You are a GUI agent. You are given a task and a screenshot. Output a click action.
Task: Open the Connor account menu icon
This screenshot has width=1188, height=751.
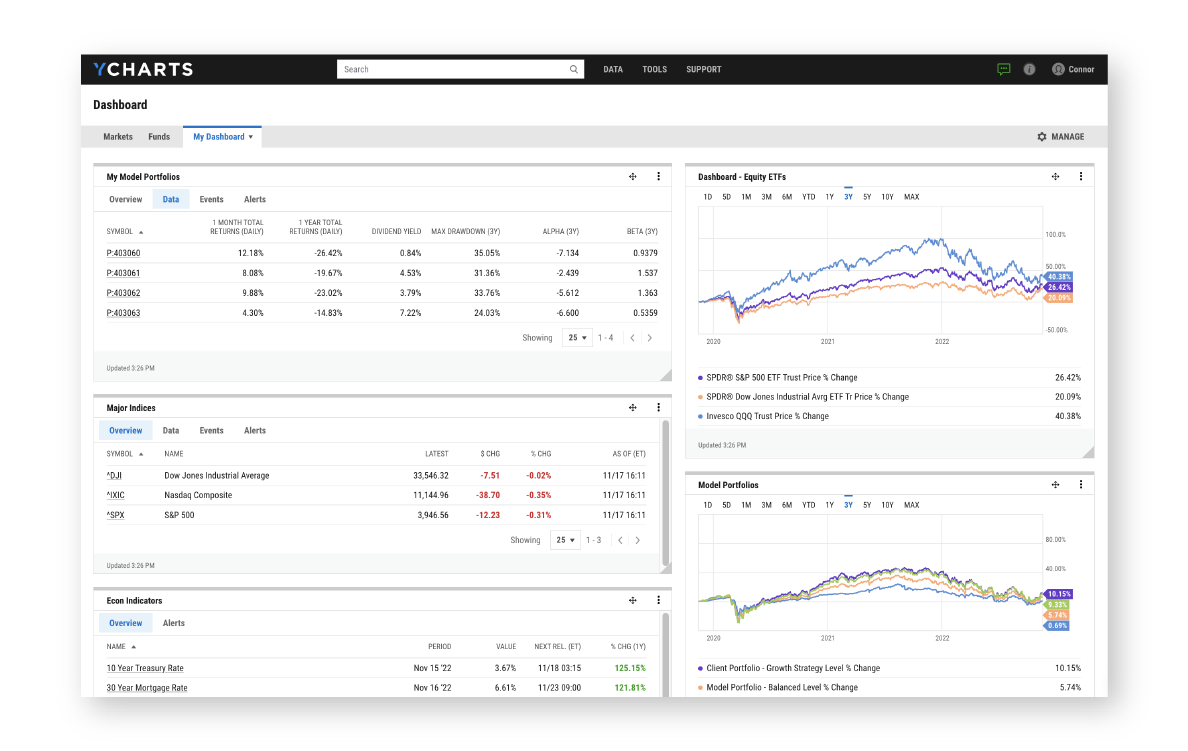click(1058, 69)
